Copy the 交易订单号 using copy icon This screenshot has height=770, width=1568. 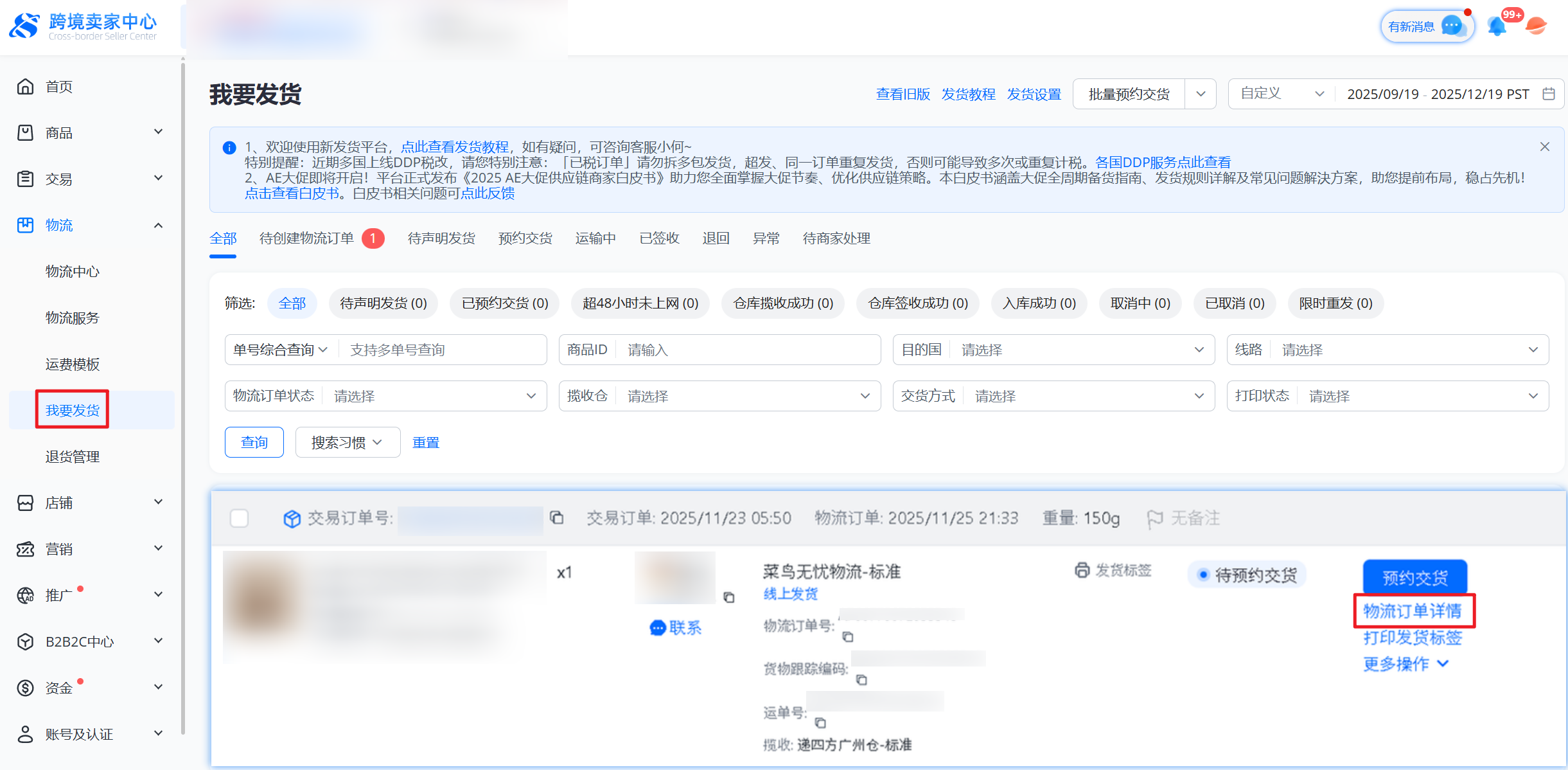pyautogui.click(x=557, y=518)
